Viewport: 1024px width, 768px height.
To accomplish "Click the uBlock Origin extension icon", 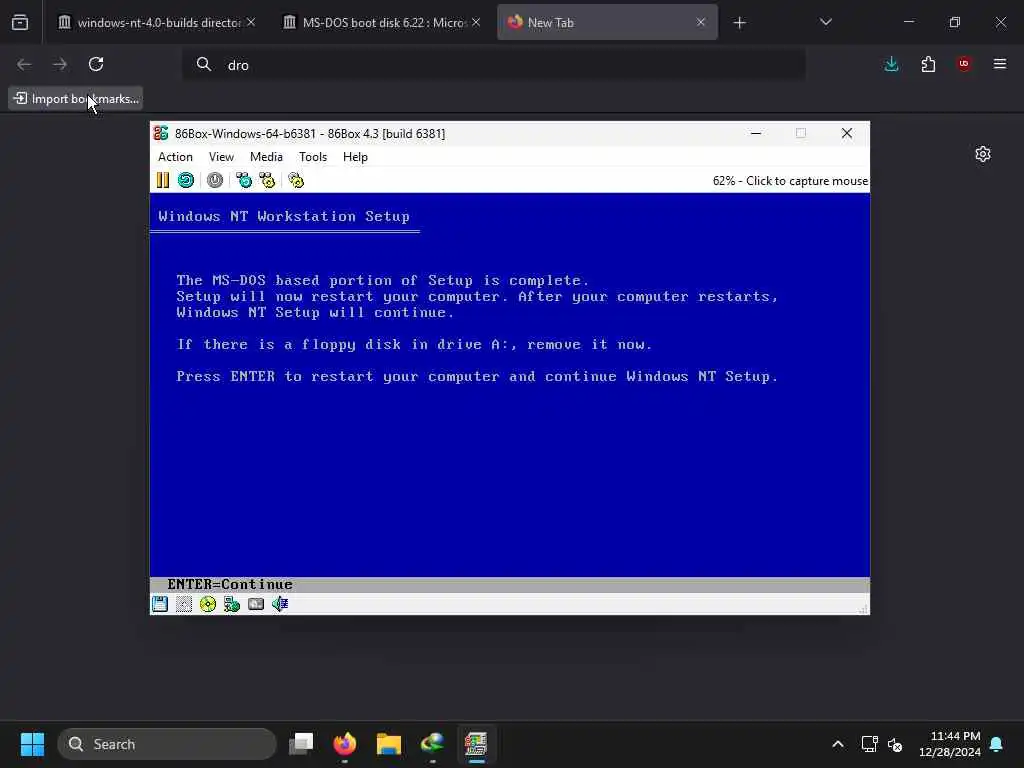I will point(964,64).
